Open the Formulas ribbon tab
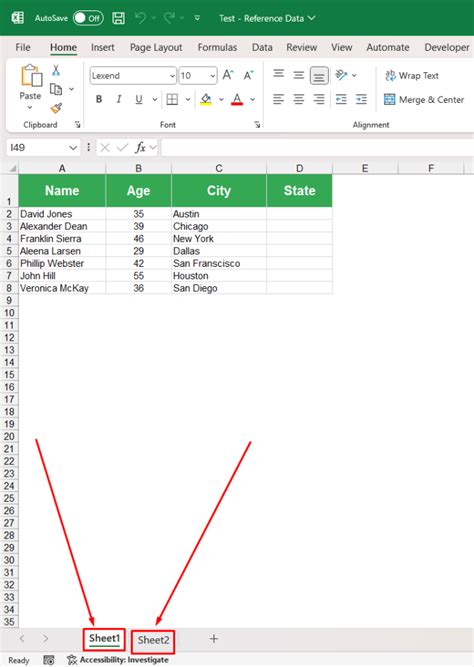The width and height of the screenshot is (474, 667). [x=217, y=47]
